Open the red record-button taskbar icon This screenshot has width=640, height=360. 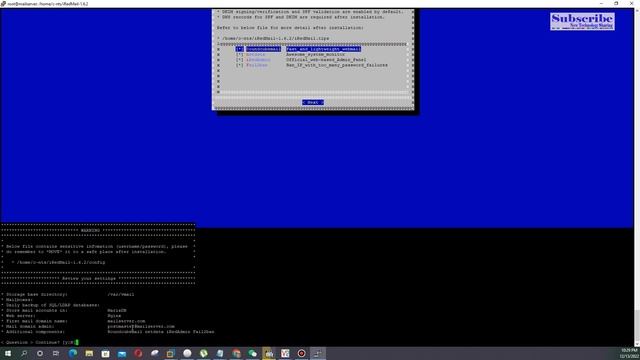click(301, 353)
